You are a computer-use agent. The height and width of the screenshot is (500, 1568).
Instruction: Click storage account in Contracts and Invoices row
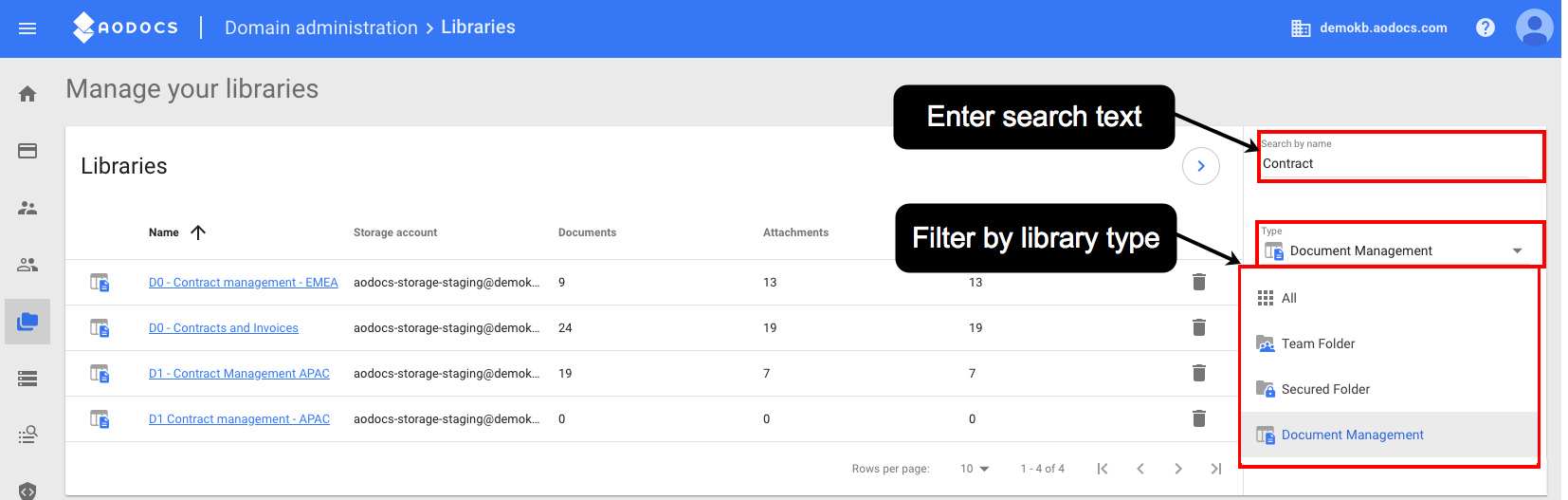coord(447,328)
